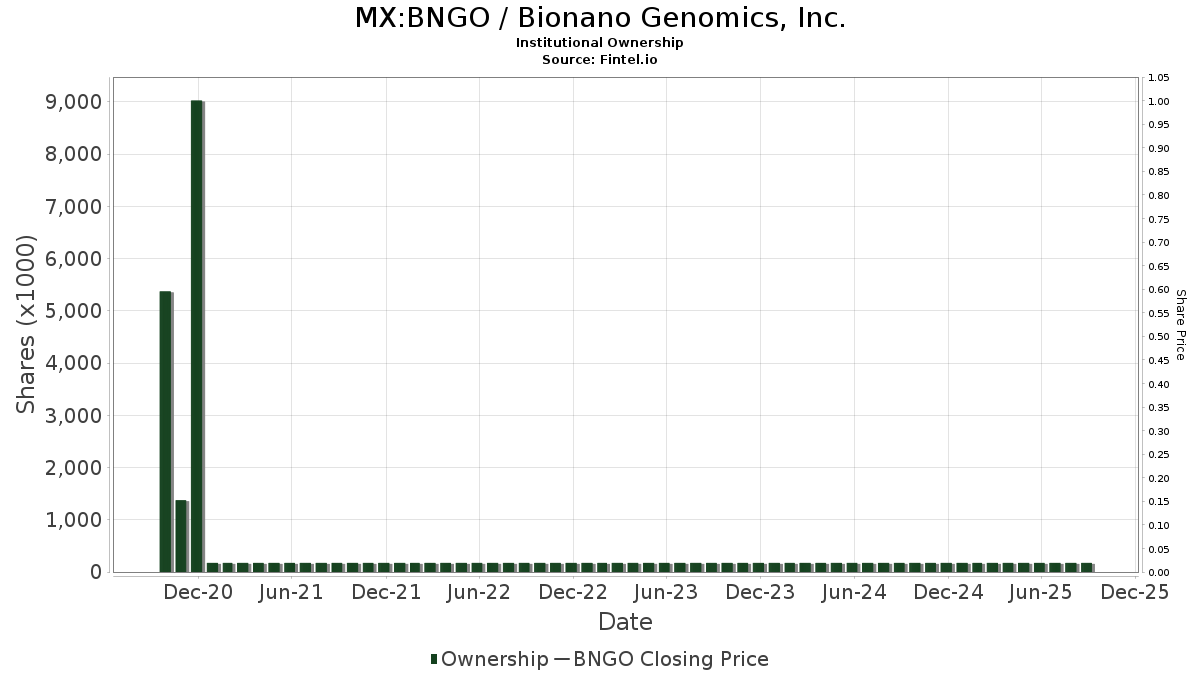
Task: Click the Ownership legend label
Action: (x=494, y=659)
